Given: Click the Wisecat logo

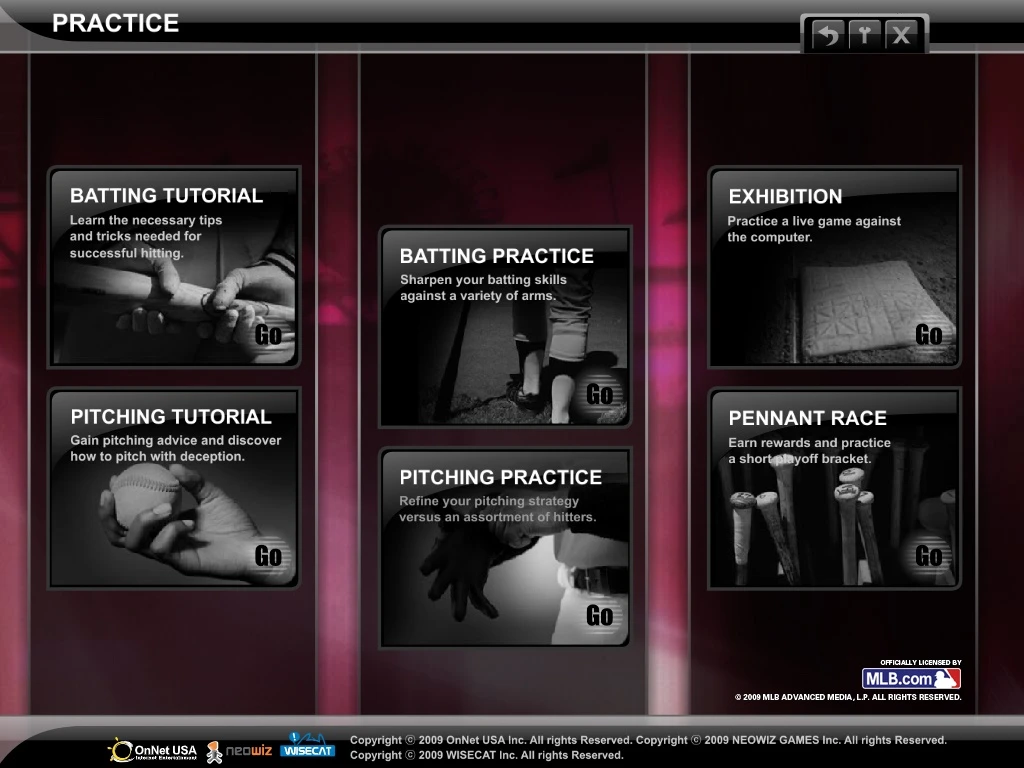Looking at the screenshot, I should pyautogui.click(x=307, y=746).
